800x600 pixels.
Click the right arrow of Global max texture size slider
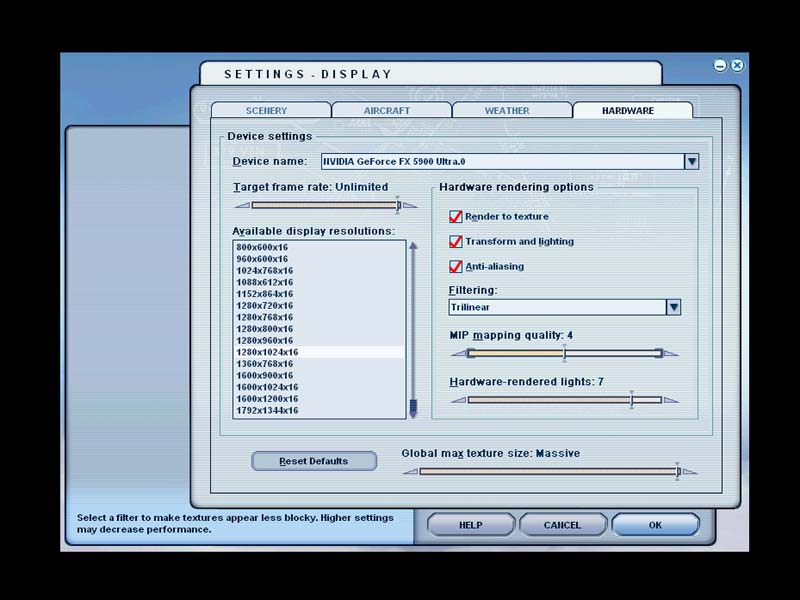point(690,472)
